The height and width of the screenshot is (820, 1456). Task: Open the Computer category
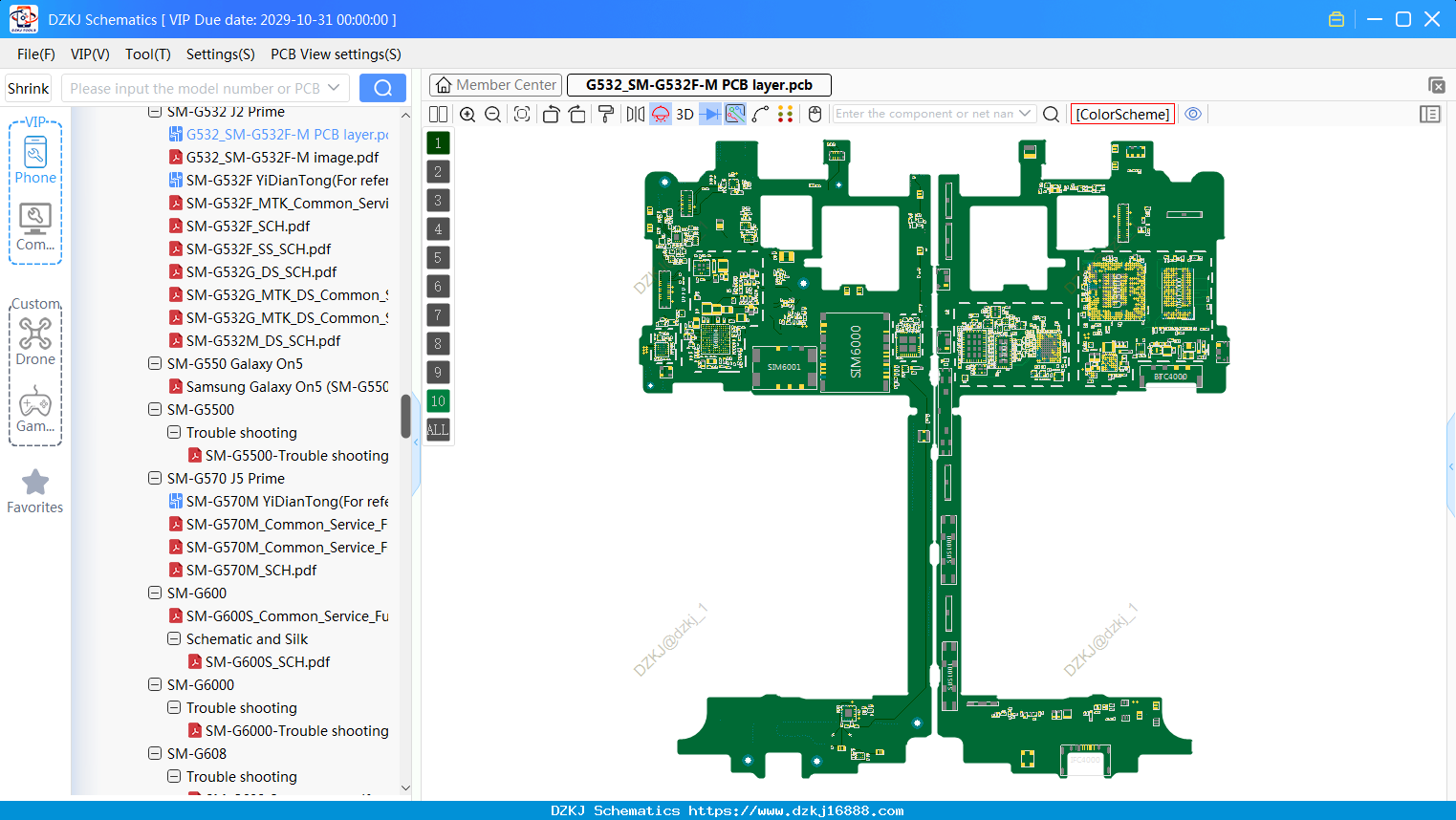35,227
